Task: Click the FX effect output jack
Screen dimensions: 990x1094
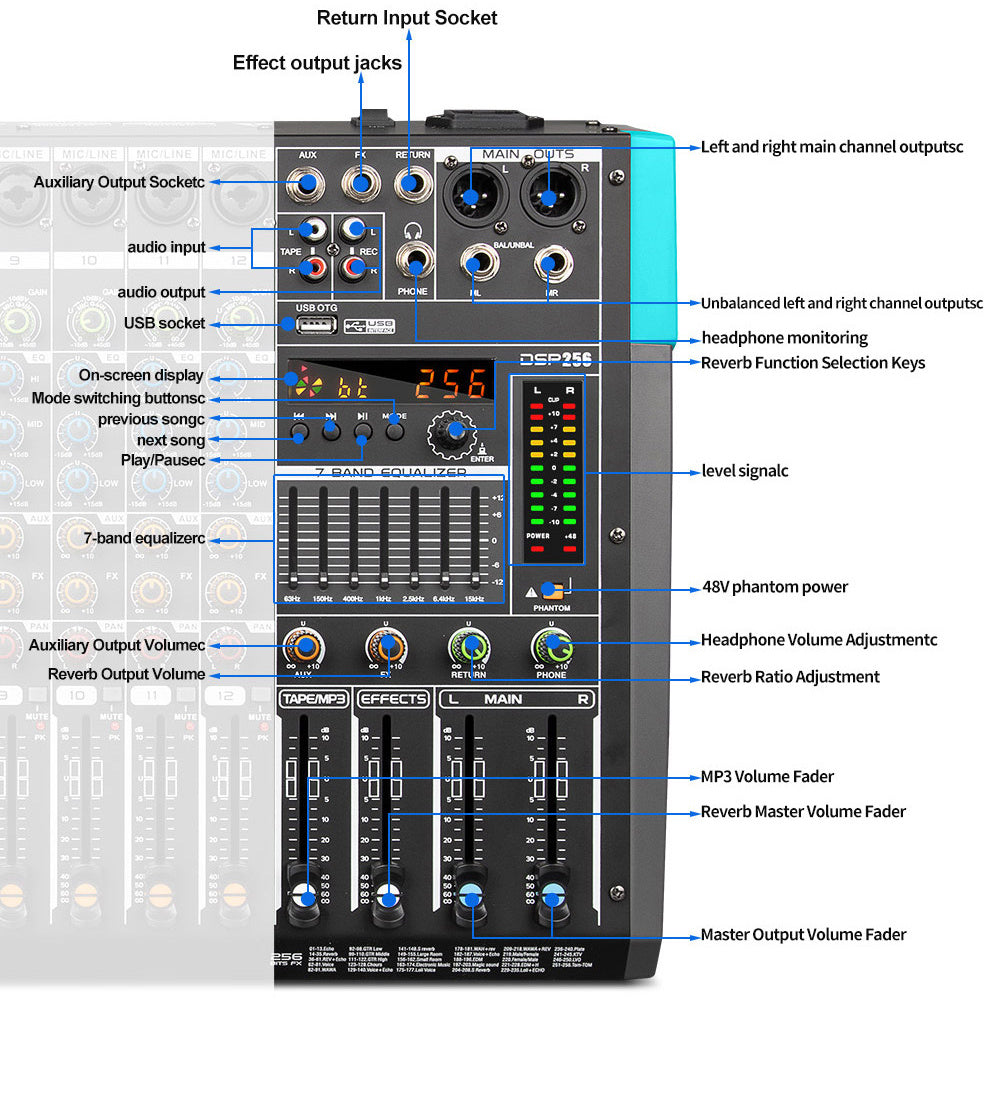Action: [361, 184]
